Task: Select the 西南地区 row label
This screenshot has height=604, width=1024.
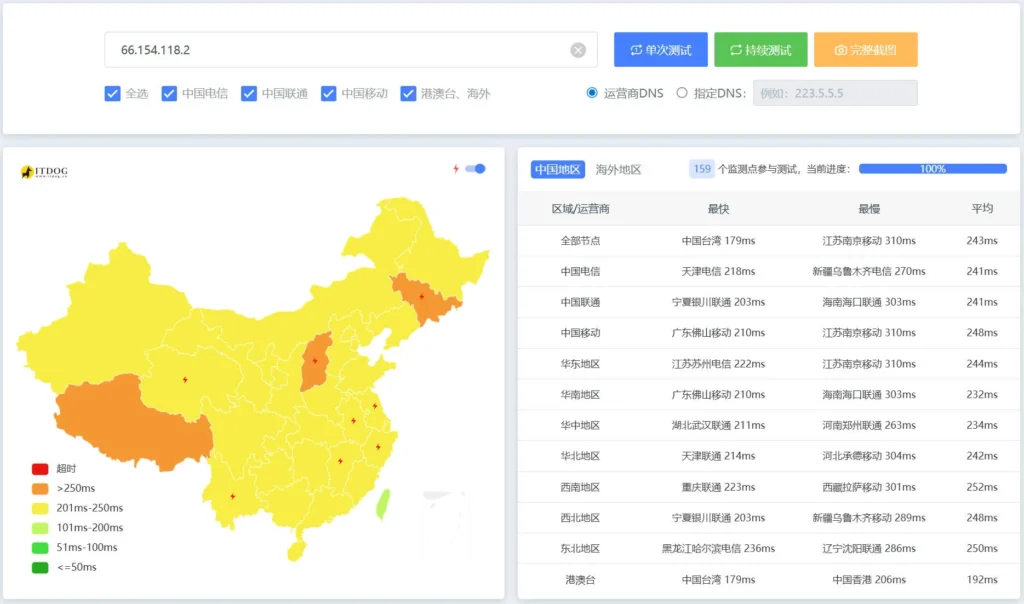Action: point(580,487)
